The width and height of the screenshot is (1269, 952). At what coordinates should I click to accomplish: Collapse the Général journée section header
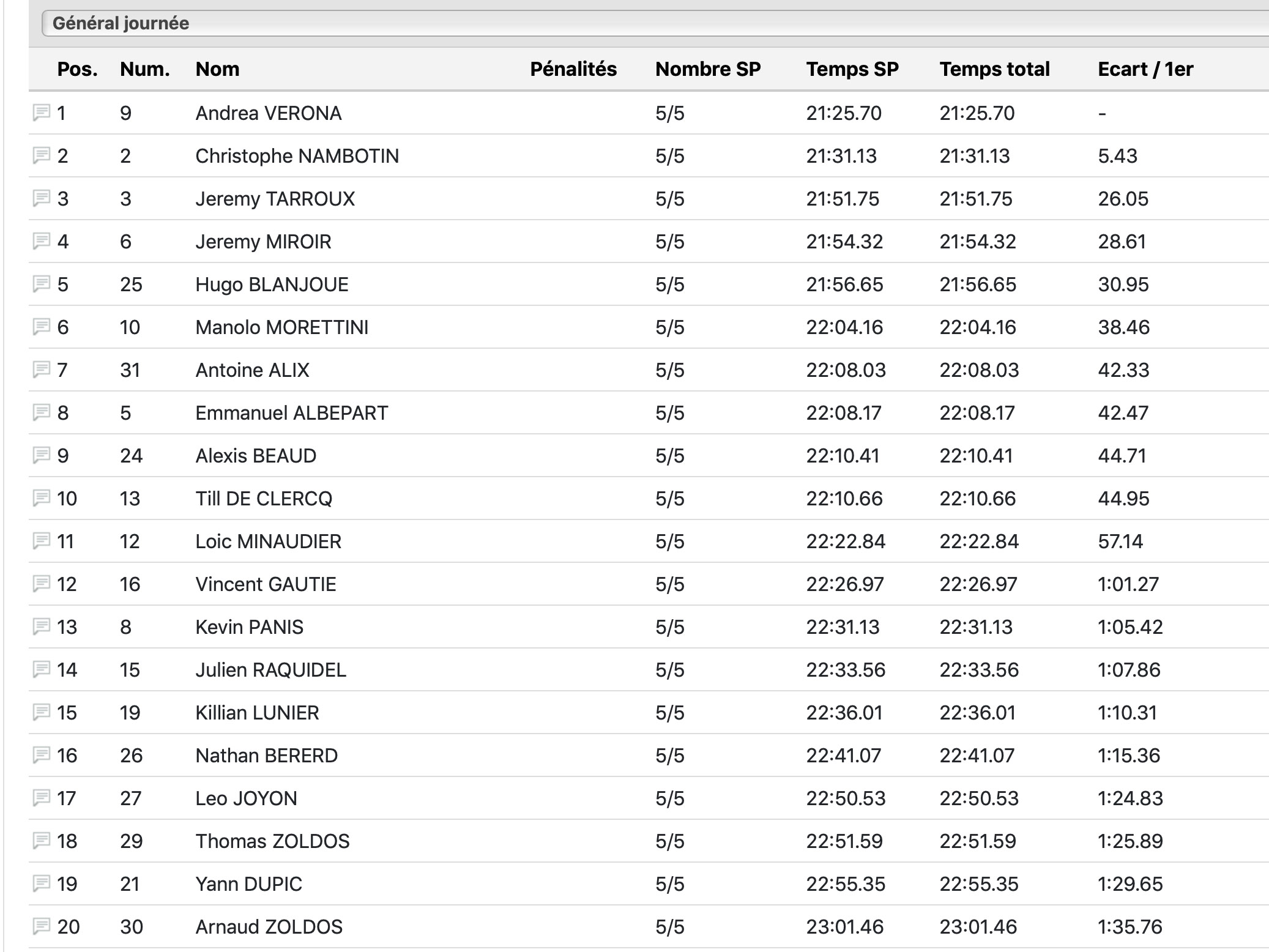point(121,23)
